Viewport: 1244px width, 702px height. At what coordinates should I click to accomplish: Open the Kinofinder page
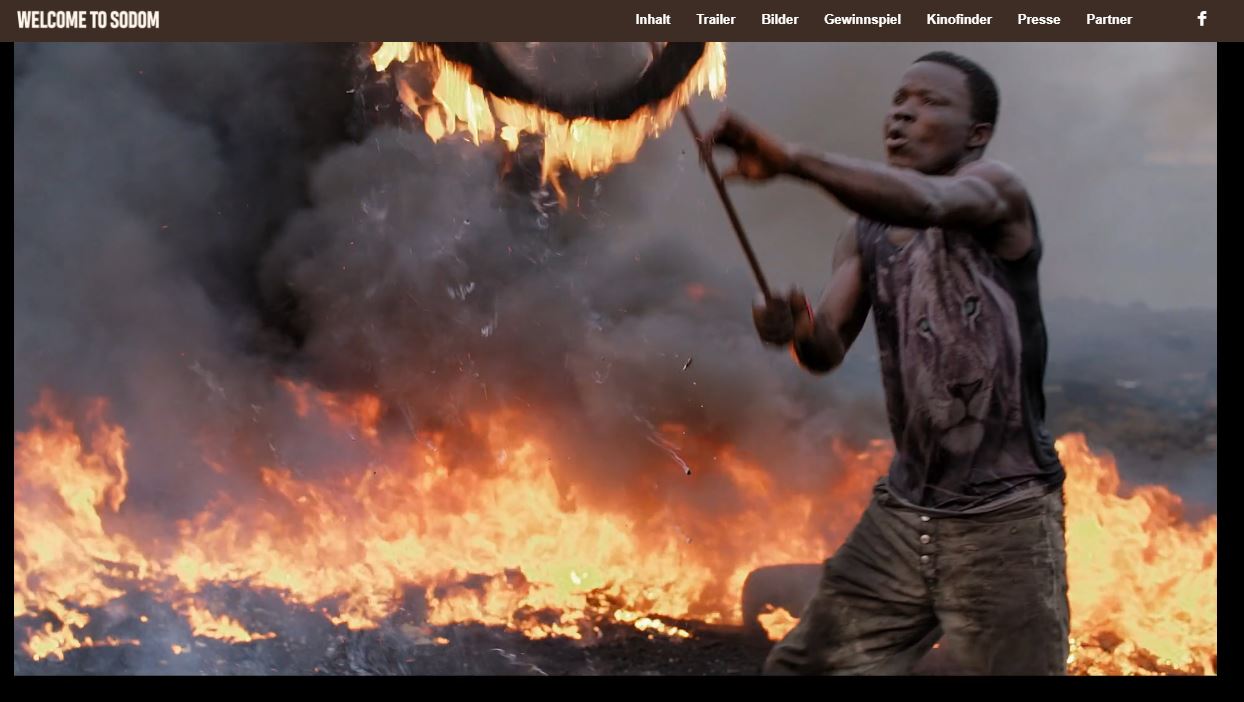[959, 19]
